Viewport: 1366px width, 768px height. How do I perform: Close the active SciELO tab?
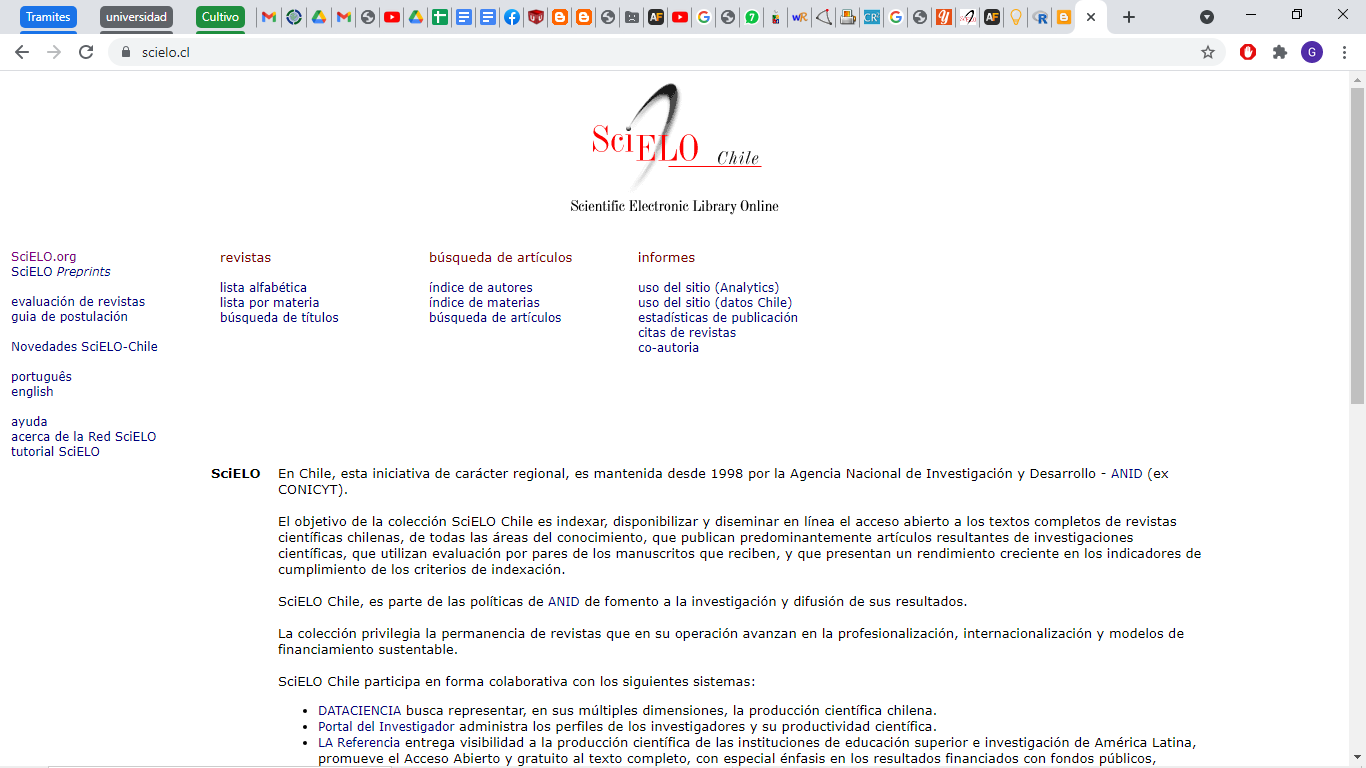pos(1091,17)
